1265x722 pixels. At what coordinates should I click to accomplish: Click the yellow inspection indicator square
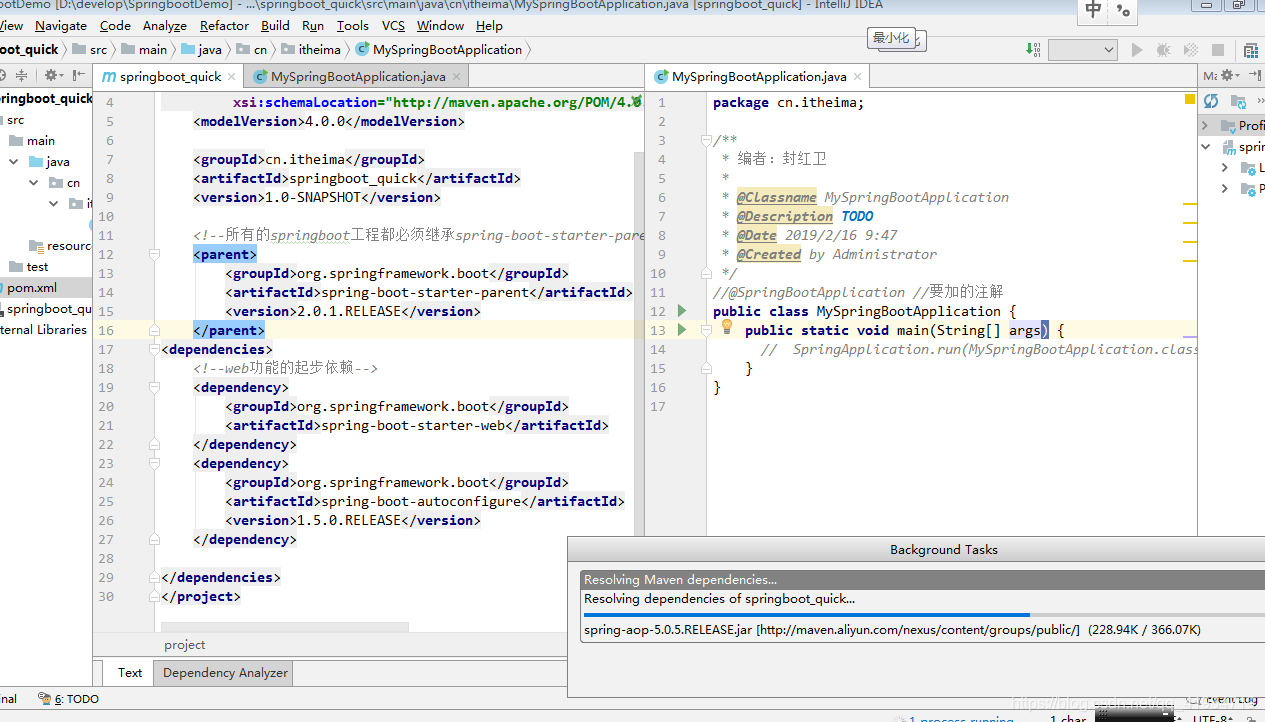click(1189, 99)
